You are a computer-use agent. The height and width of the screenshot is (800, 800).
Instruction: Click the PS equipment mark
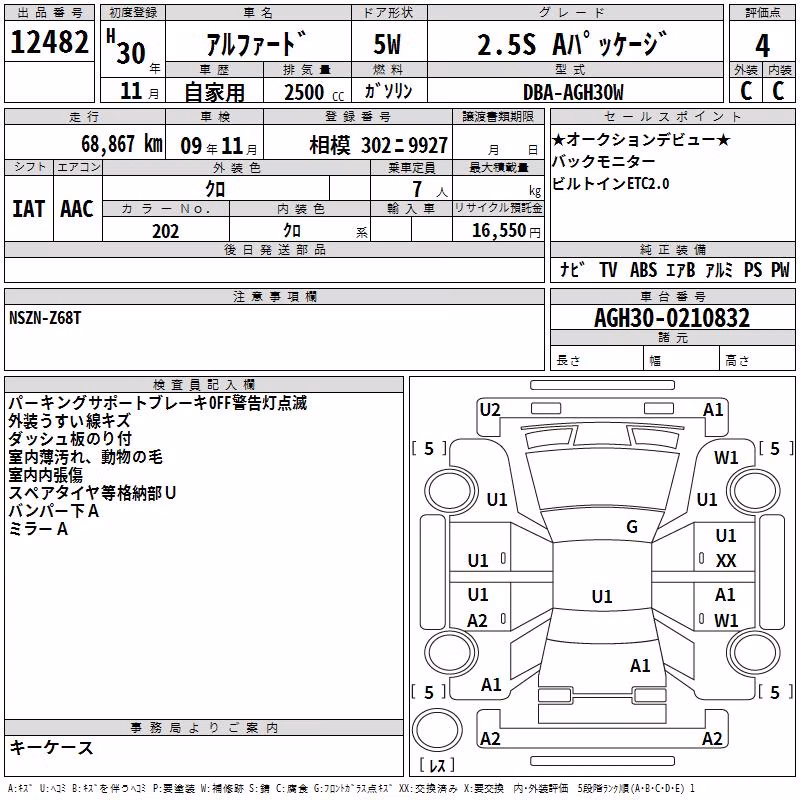(x=753, y=269)
